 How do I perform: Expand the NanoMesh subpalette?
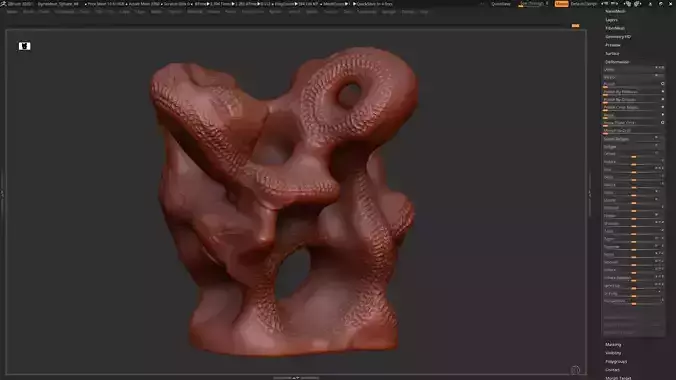coord(615,11)
